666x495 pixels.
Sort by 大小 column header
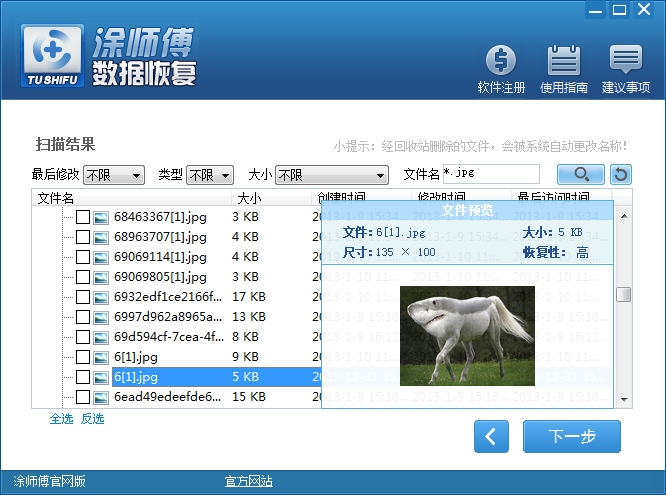pos(271,198)
